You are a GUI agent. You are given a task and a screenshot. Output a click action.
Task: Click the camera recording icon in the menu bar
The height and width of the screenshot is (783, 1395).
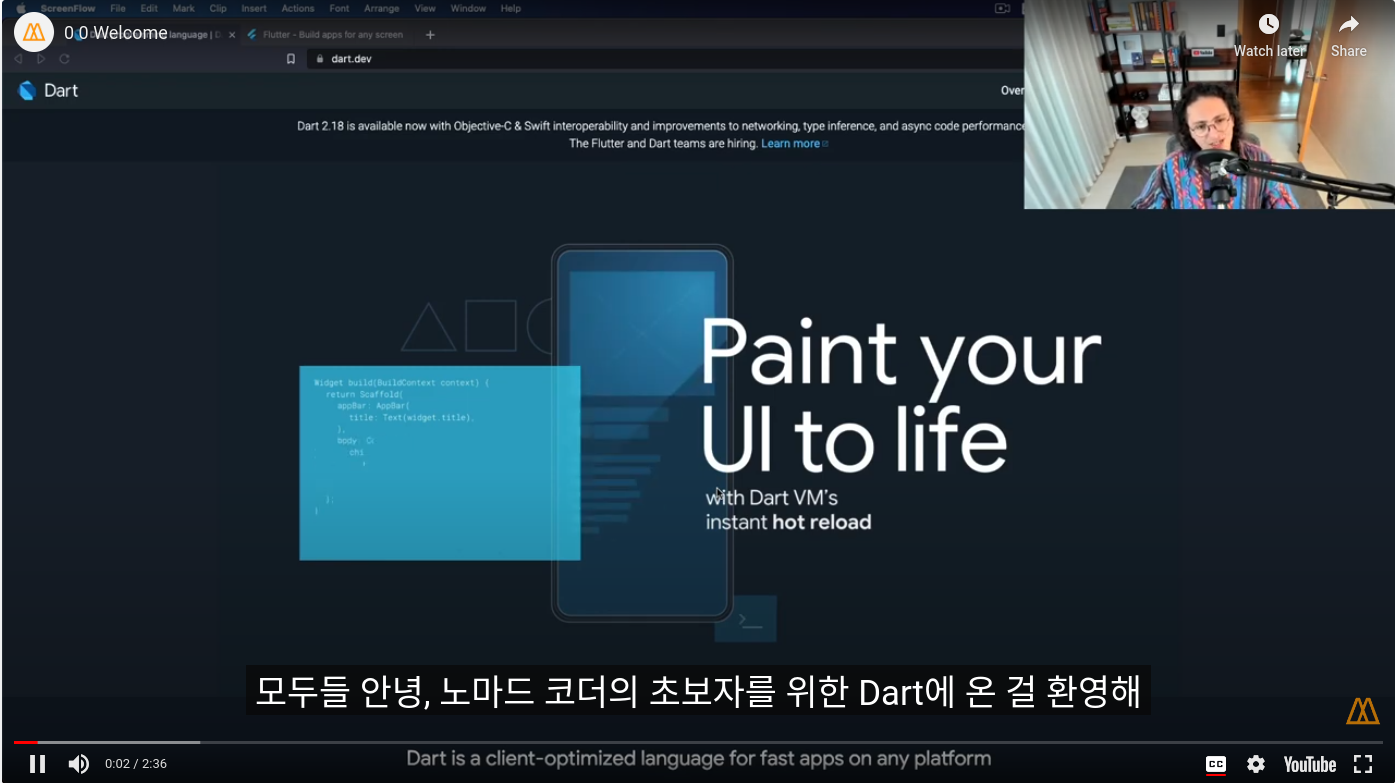coord(1003,8)
